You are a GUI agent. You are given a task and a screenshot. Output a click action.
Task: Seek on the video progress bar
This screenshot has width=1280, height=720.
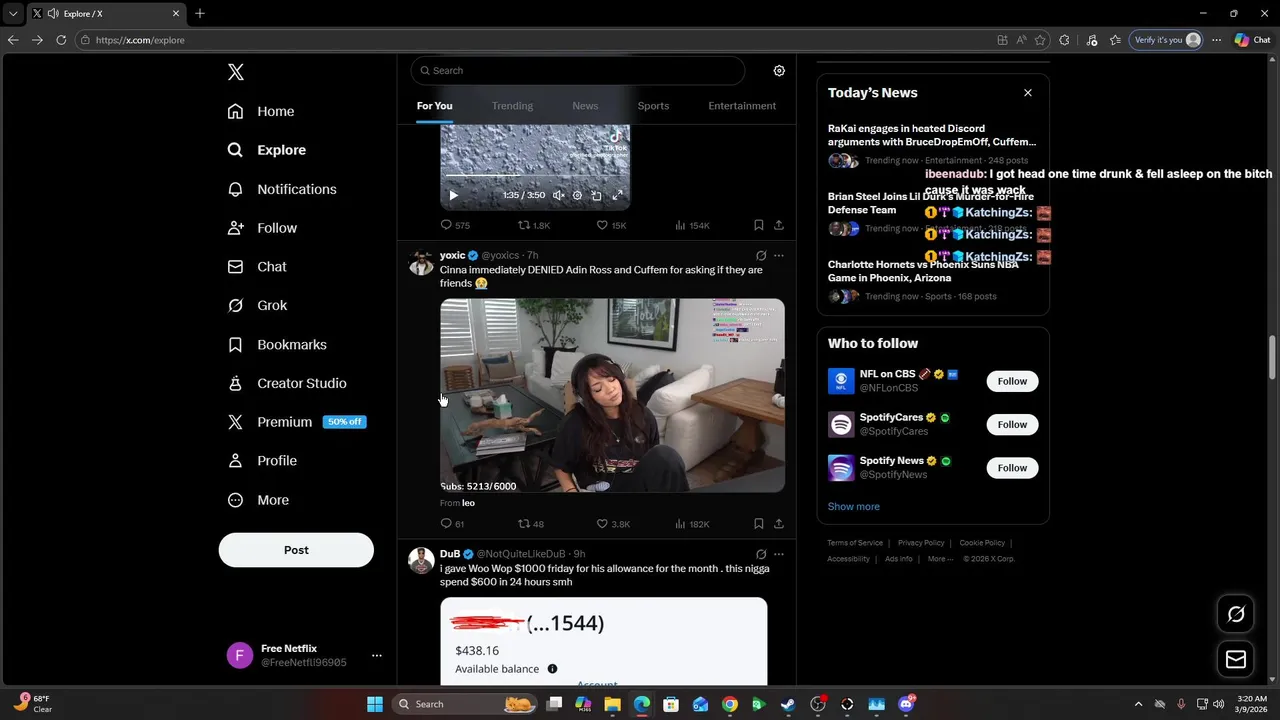point(535,176)
